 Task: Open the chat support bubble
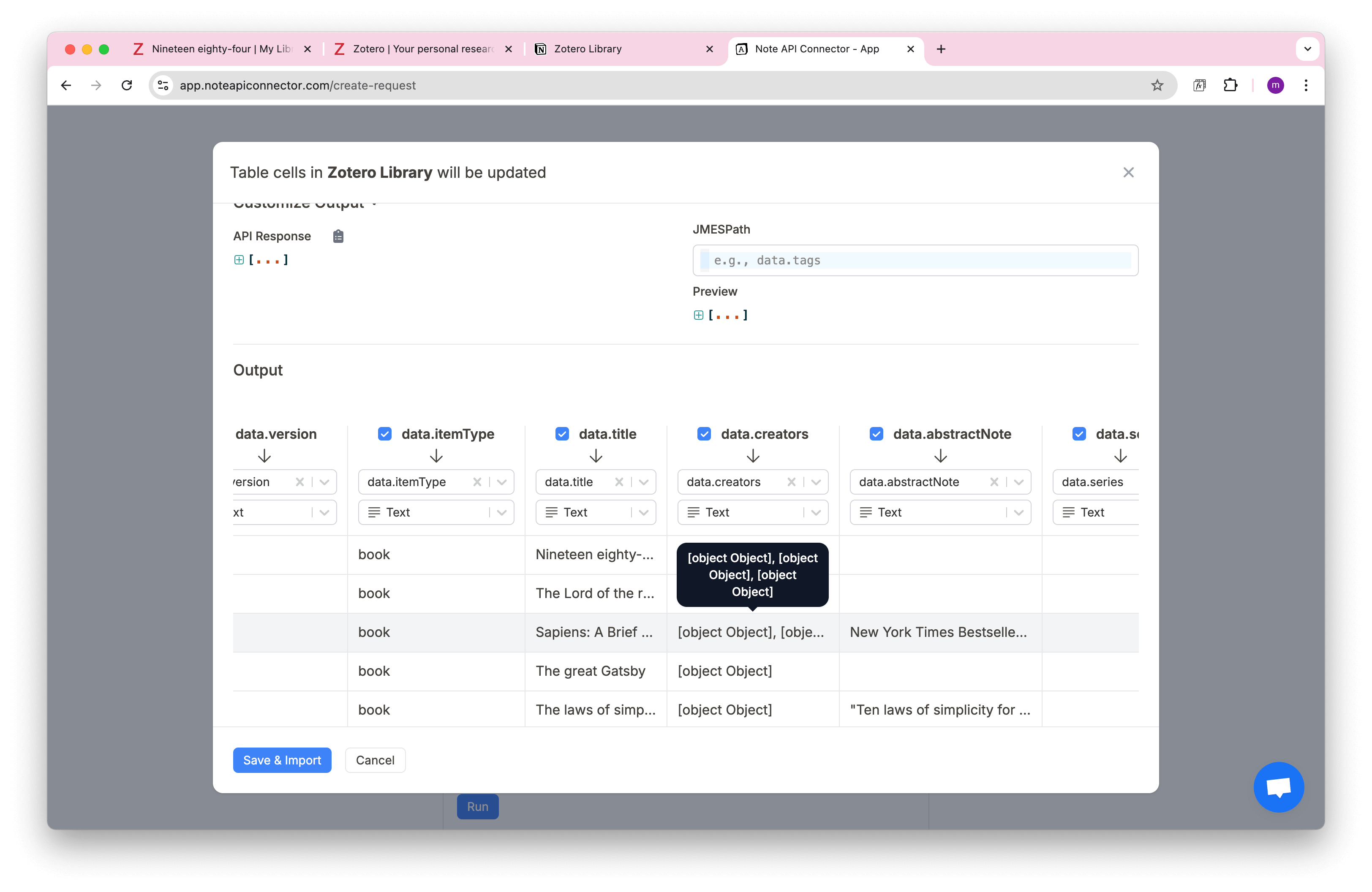tap(1279, 787)
